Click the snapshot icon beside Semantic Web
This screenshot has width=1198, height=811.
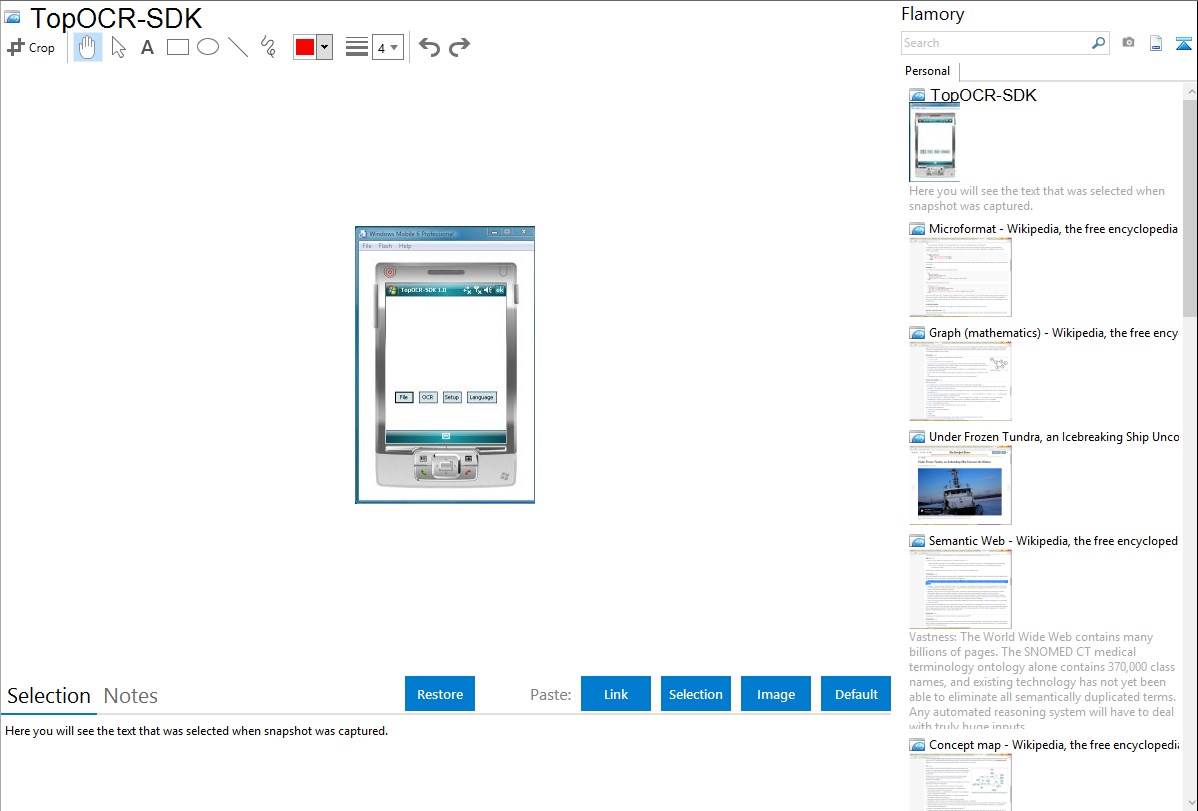(x=918, y=541)
